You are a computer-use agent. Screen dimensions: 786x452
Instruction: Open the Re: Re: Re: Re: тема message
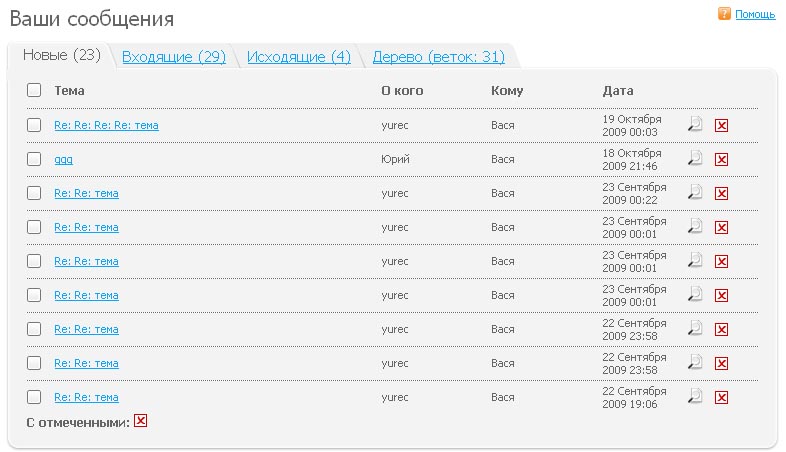click(106, 125)
